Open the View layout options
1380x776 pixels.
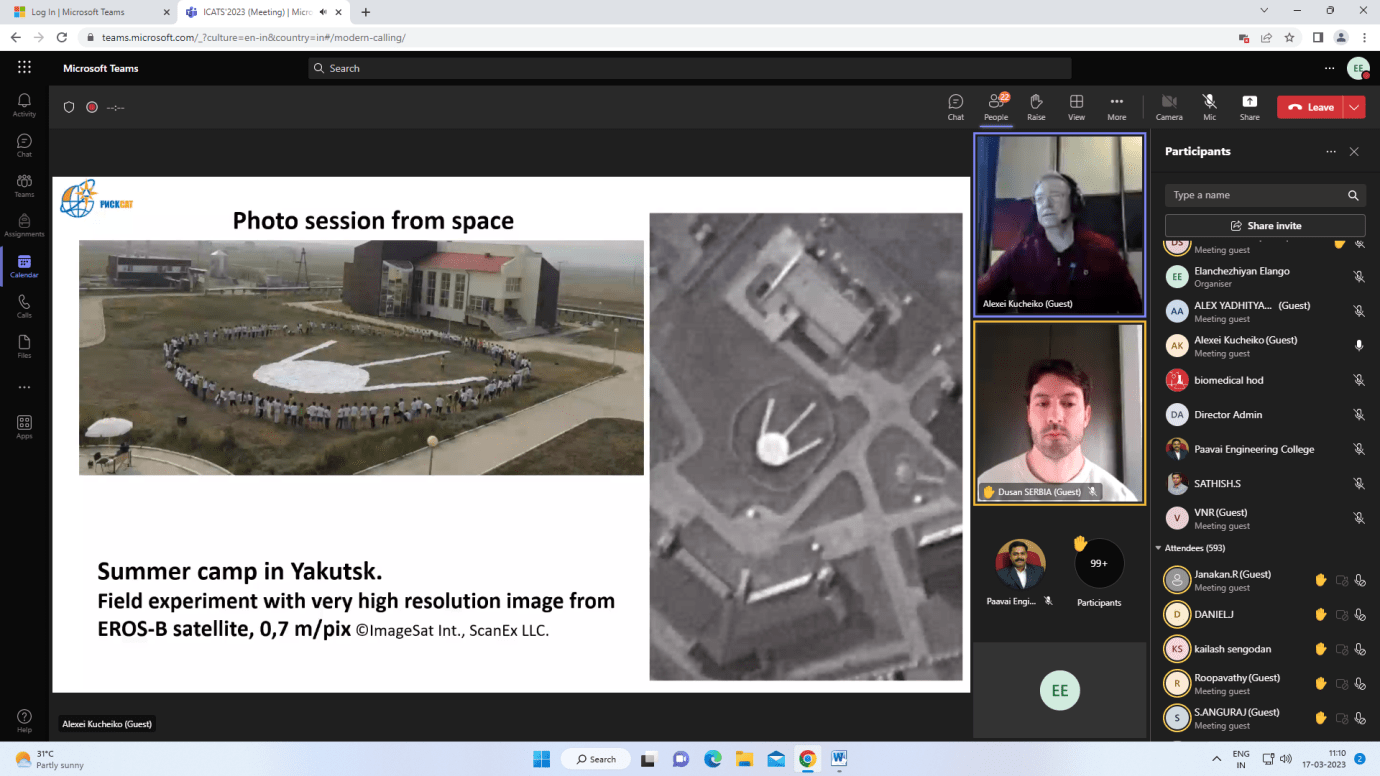(x=1076, y=106)
